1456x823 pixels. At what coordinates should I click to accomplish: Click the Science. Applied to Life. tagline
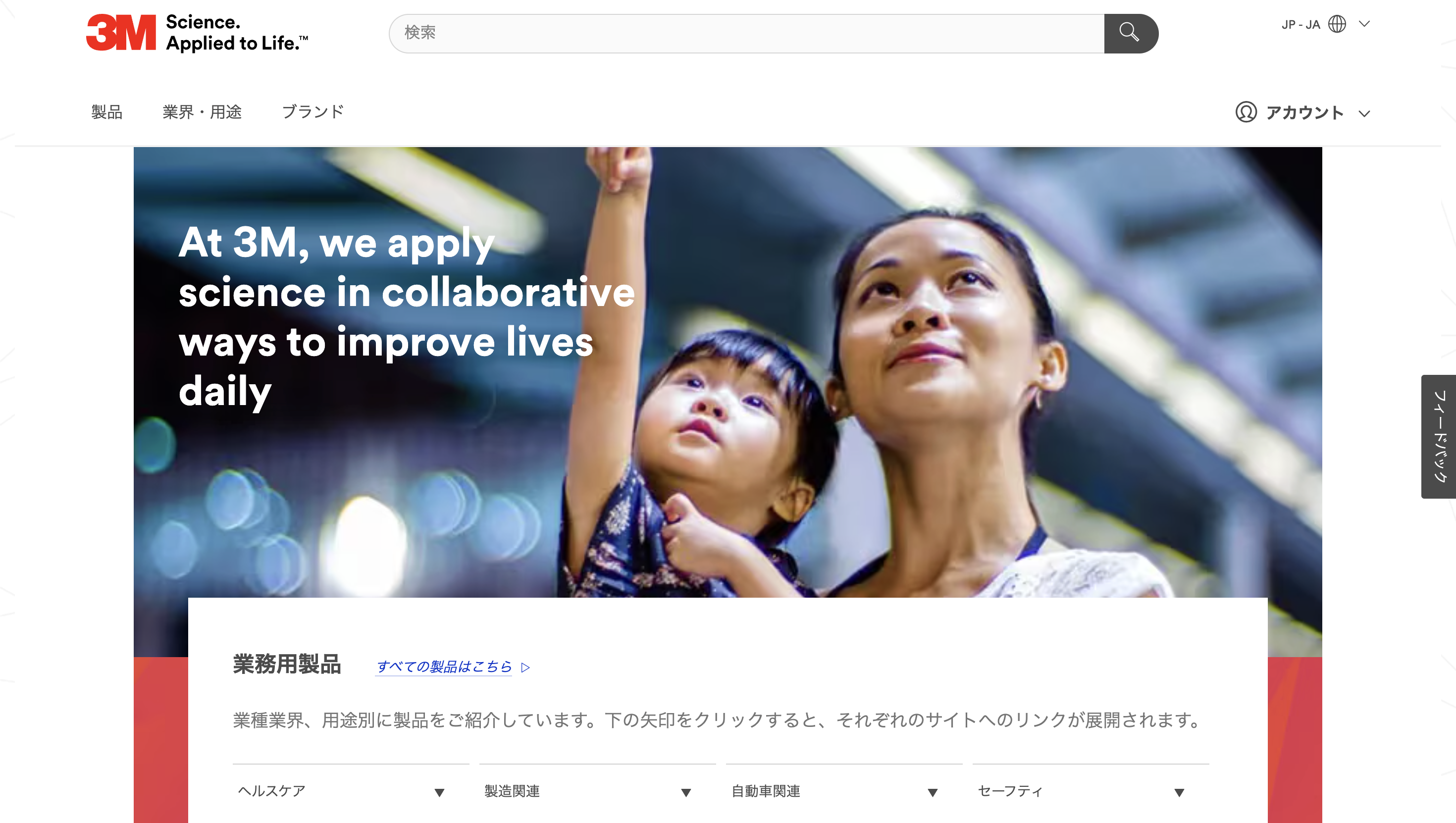pyautogui.click(x=237, y=33)
